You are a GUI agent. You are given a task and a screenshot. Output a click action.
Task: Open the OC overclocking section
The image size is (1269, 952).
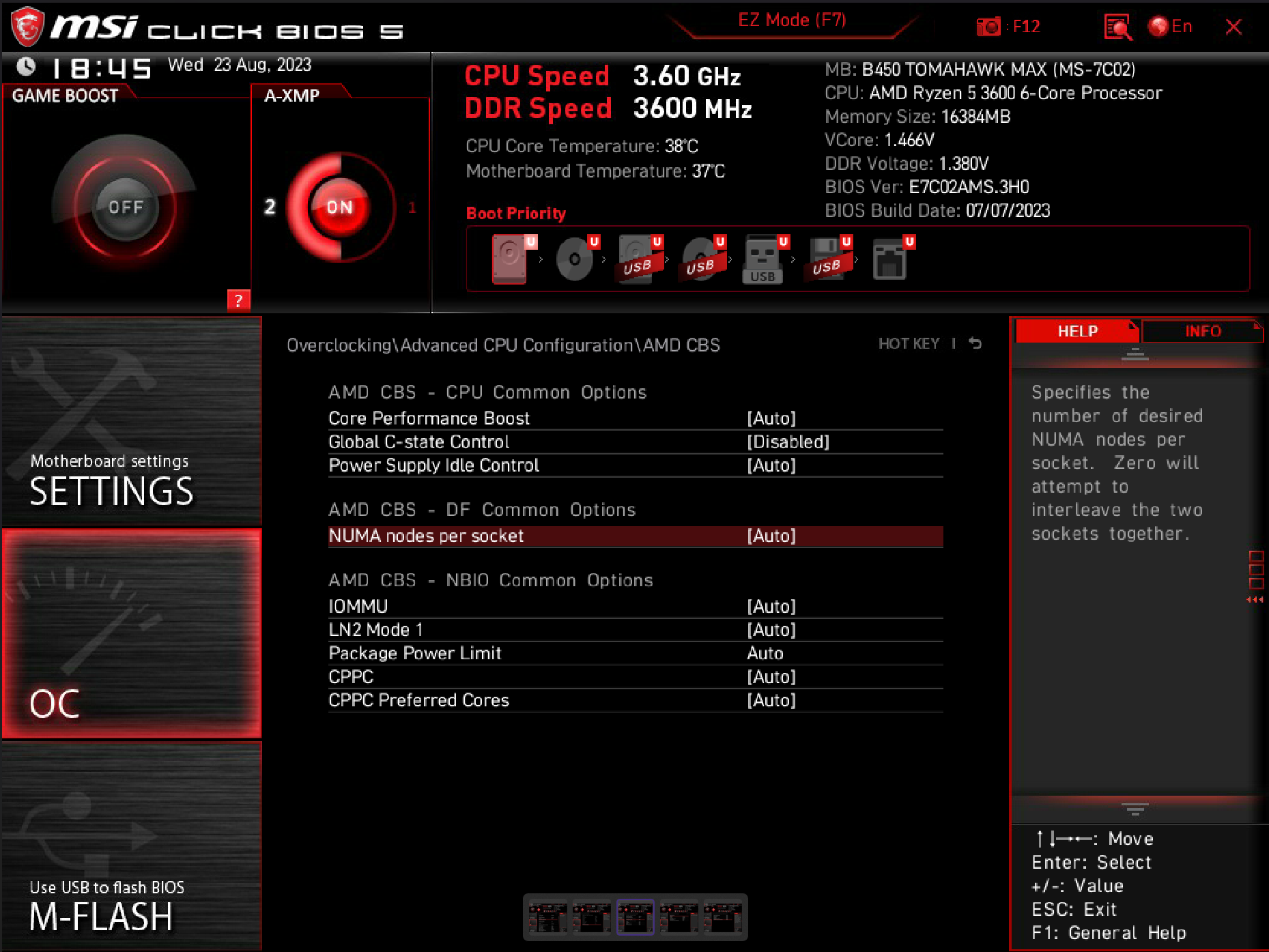(x=132, y=633)
